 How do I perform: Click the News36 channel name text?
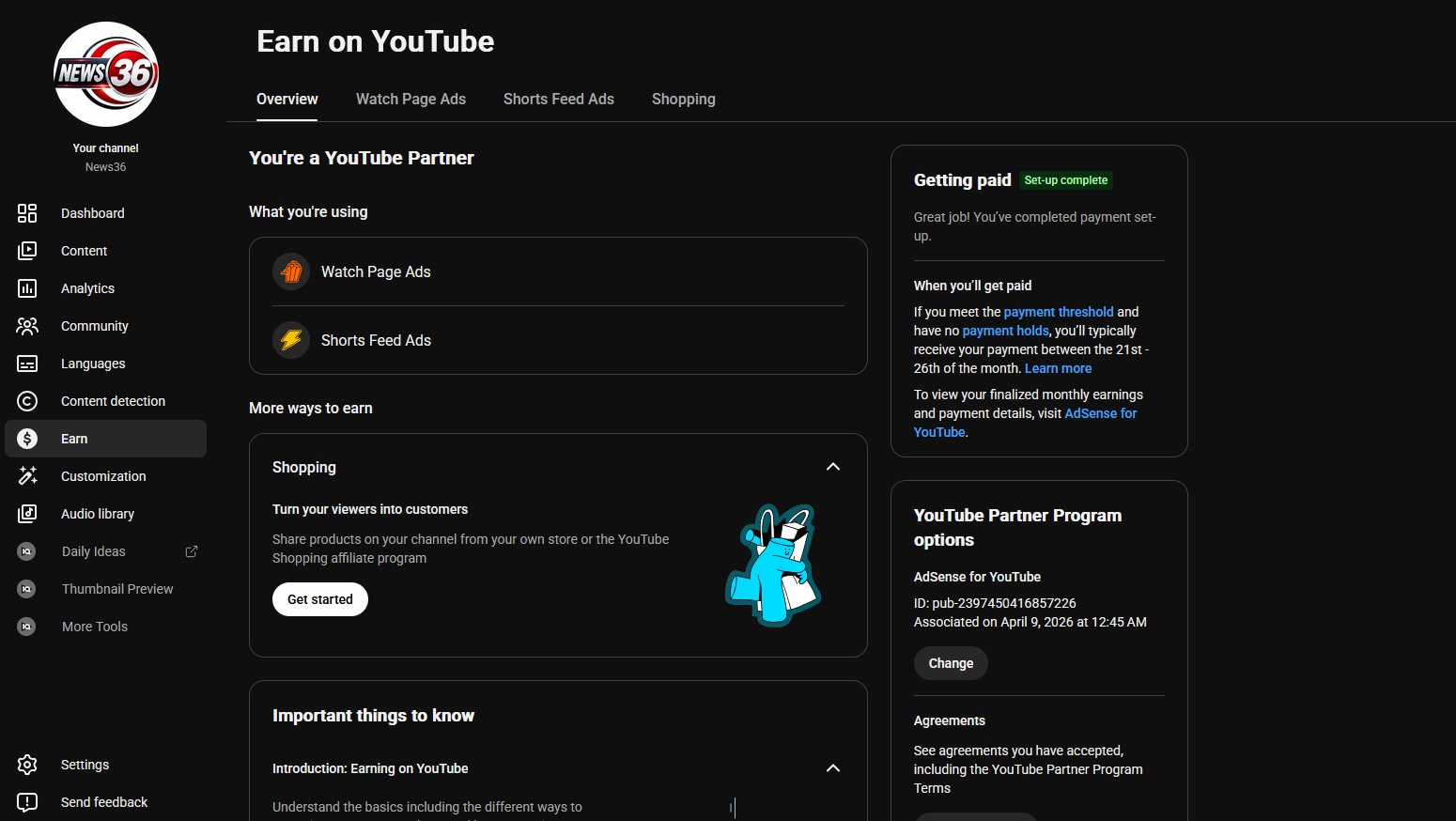(x=105, y=166)
